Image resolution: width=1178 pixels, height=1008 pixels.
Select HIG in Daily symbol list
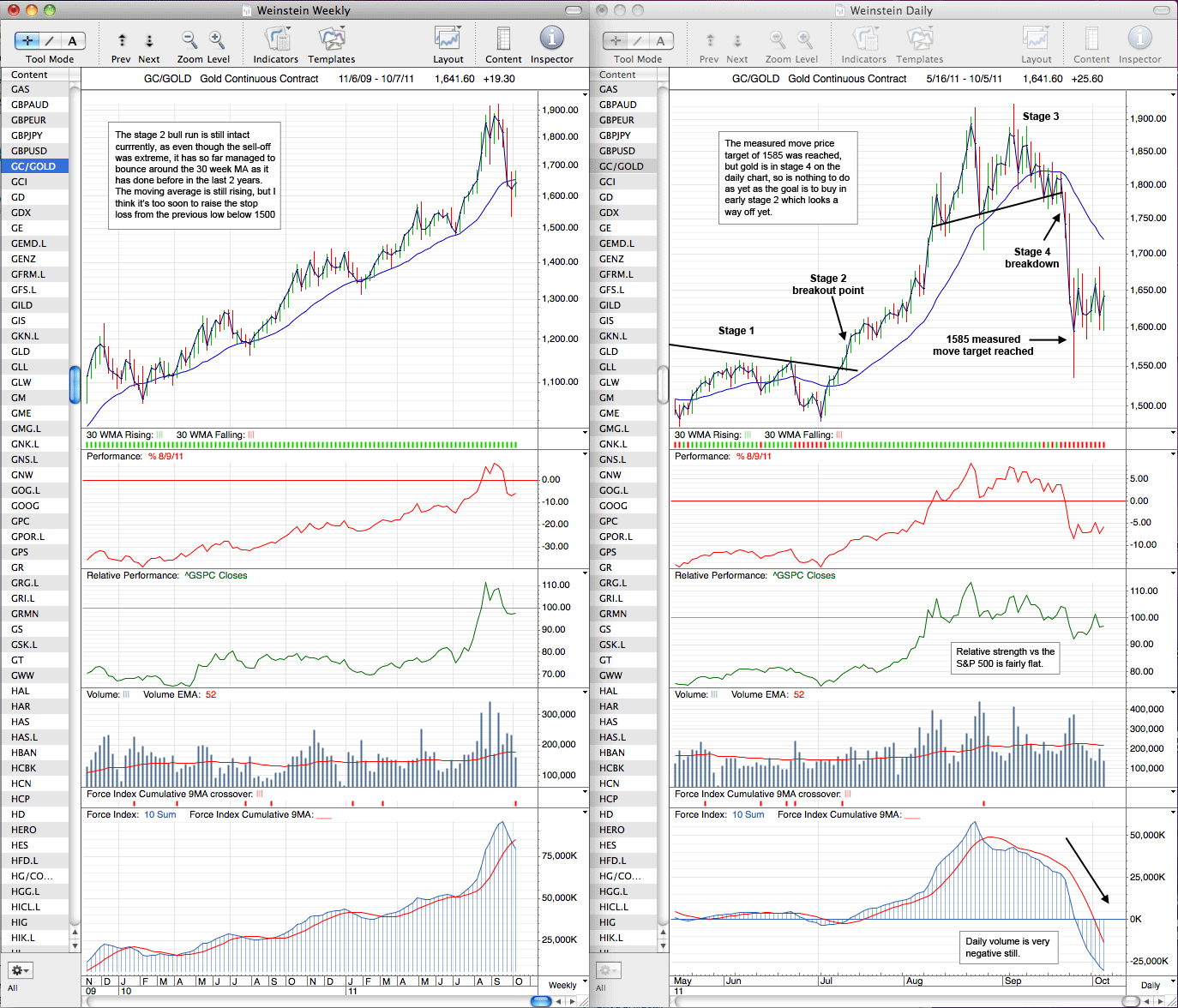622,922
